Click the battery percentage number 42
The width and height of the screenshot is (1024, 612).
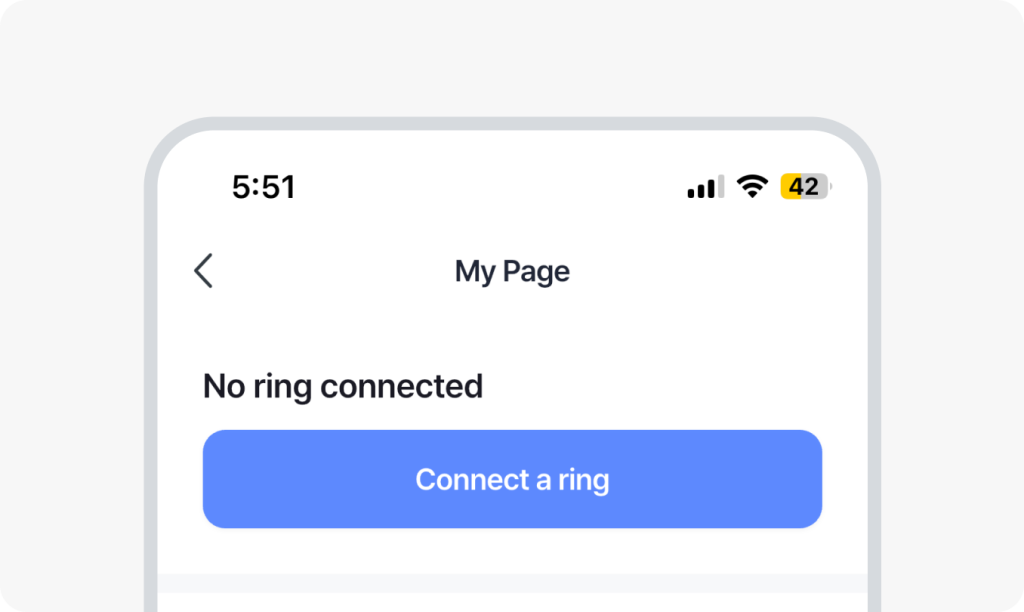pyautogui.click(x=804, y=187)
